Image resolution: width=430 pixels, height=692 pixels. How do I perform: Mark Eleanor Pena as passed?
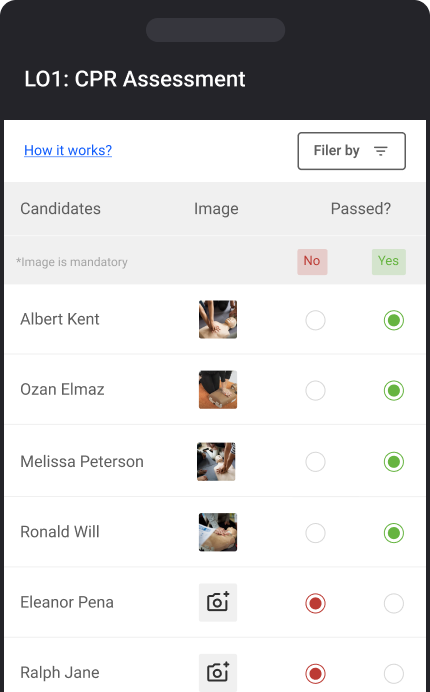(394, 603)
